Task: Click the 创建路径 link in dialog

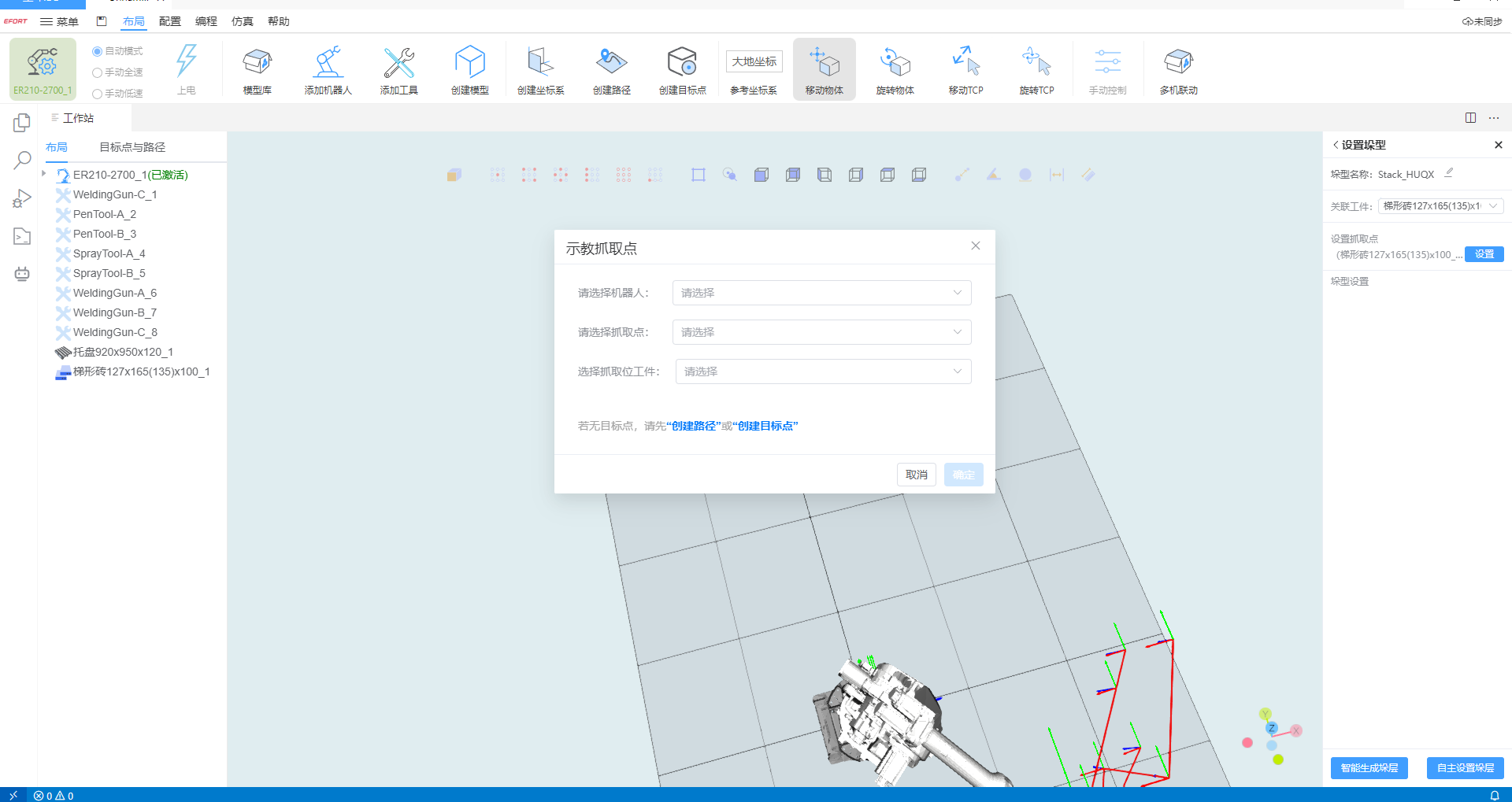Action: click(x=693, y=426)
